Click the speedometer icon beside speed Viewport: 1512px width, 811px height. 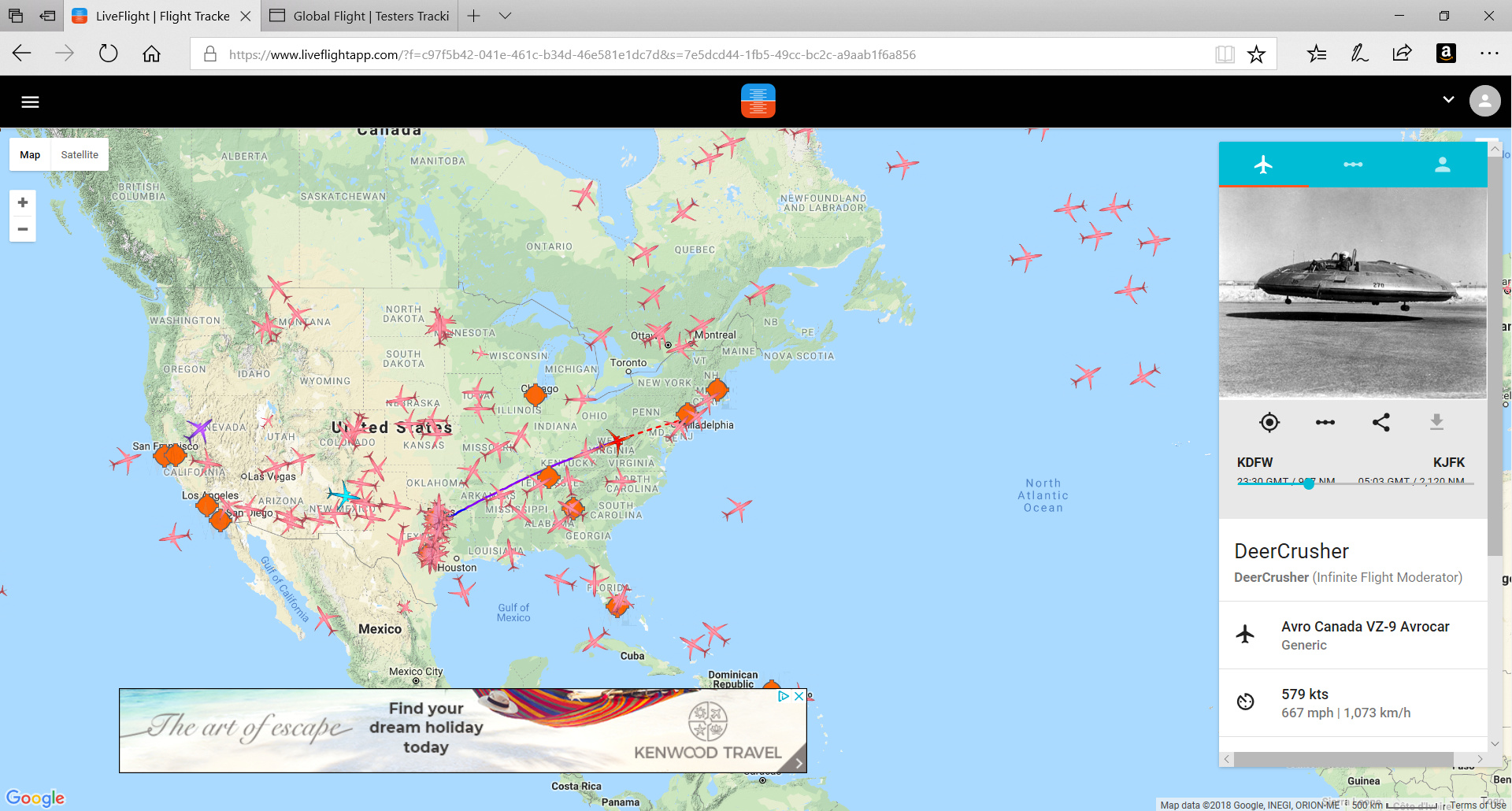pyautogui.click(x=1245, y=702)
